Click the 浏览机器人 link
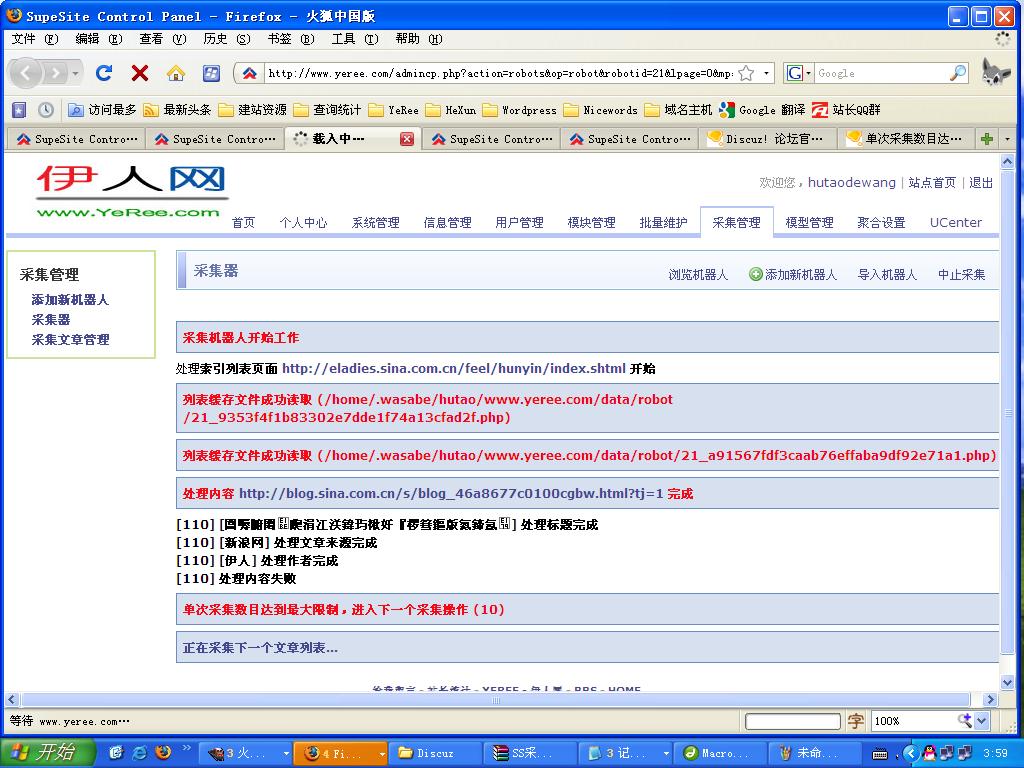This screenshot has height=768, width=1024. [698, 274]
